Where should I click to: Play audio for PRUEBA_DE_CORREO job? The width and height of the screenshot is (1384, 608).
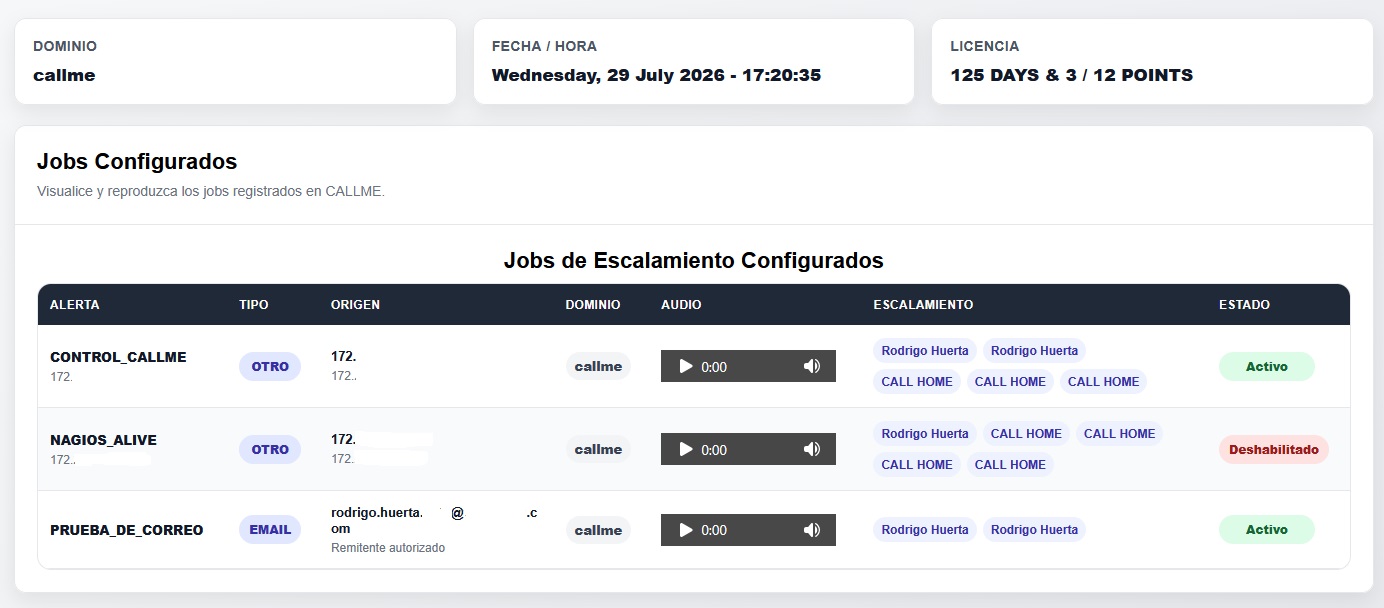tap(686, 530)
